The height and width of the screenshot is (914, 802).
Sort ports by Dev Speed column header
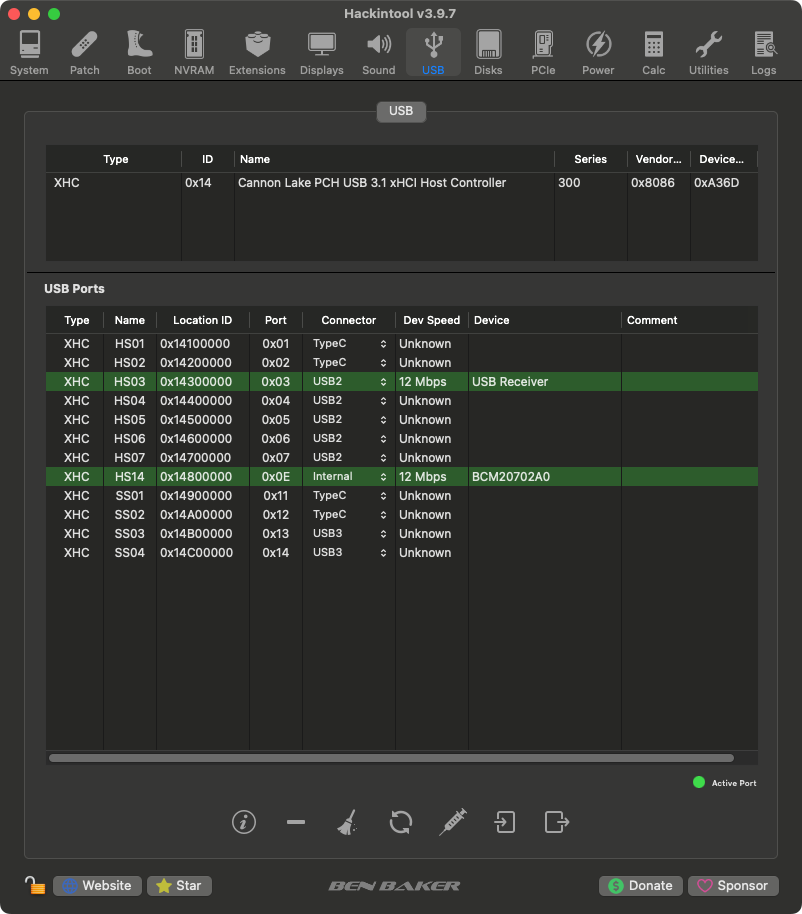point(431,320)
